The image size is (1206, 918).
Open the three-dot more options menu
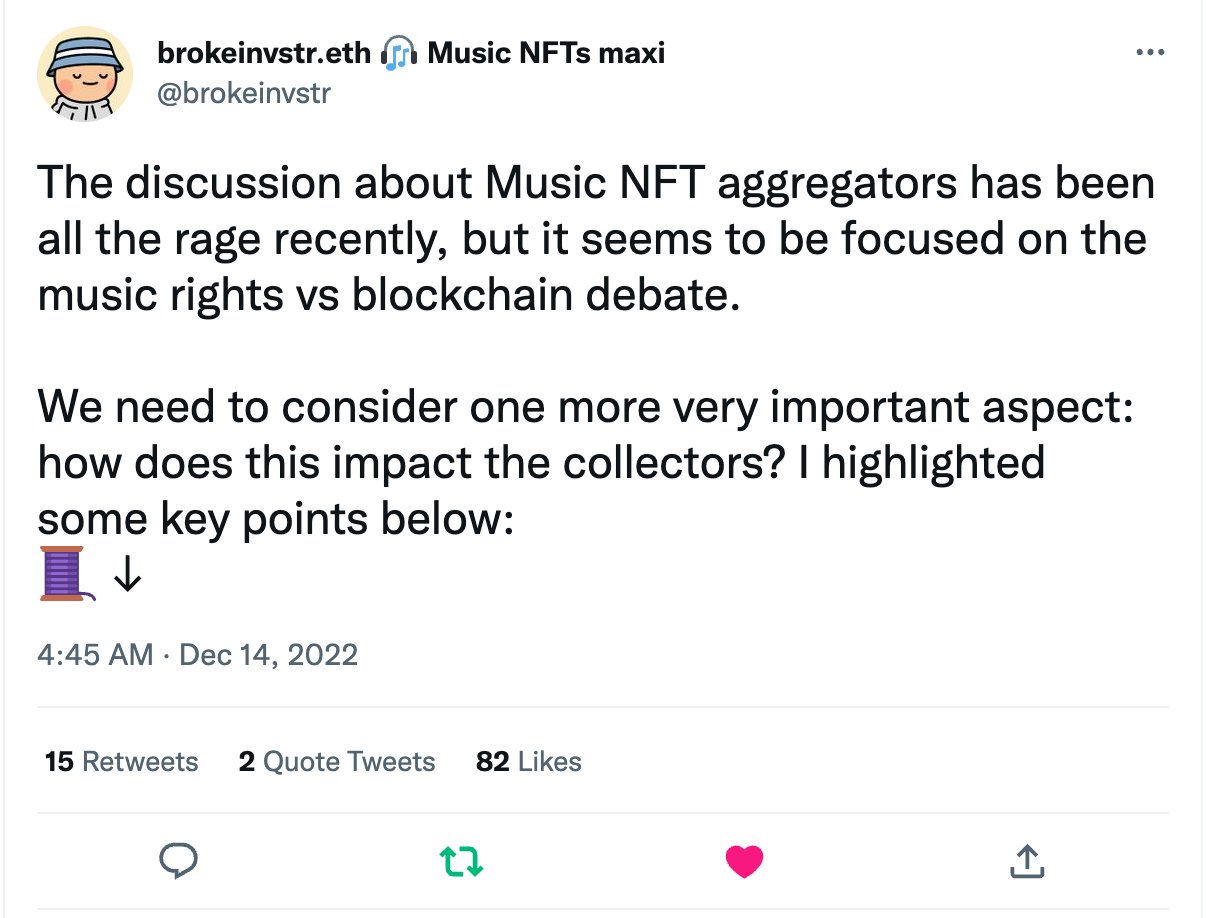(x=1150, y=52)
